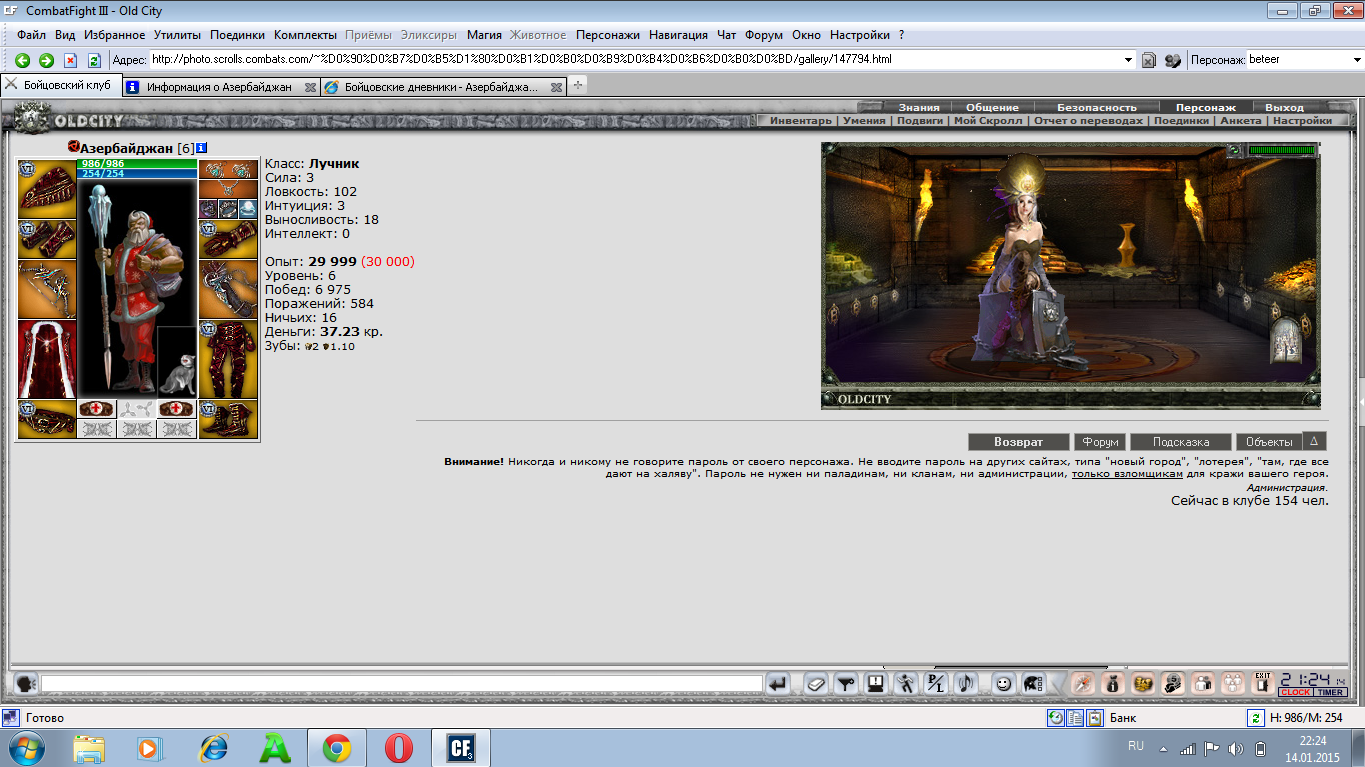Open Opera from Windows taskbar
The height and width of the screenshot is (767, 1365).
pos(398,748)
